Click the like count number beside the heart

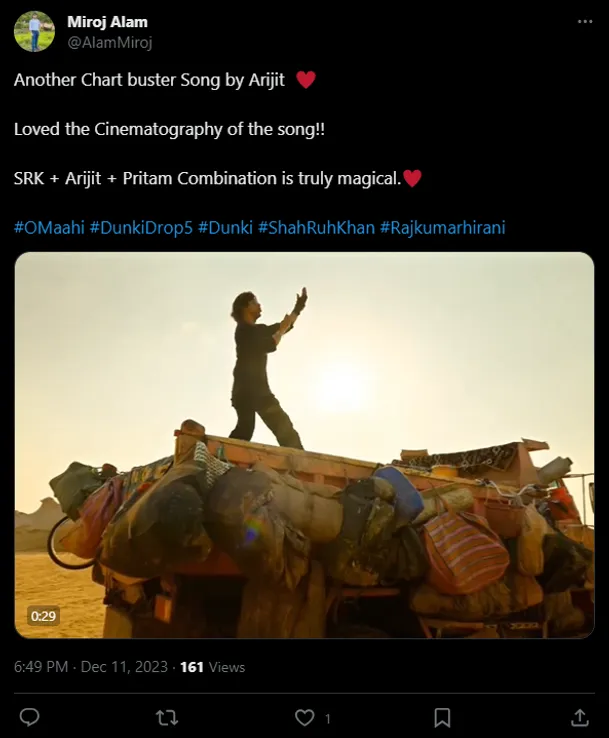pyautogui.click(x=328, y=718)
